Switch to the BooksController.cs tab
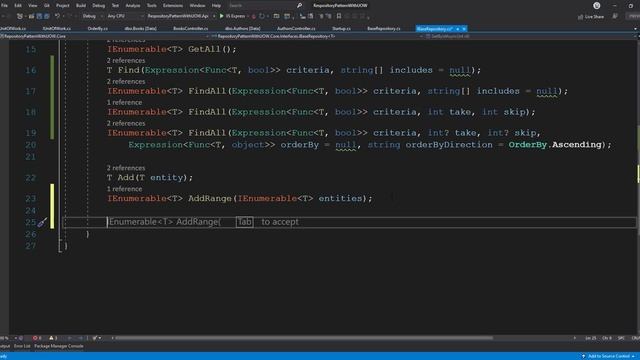Viewport: 640px width, 360px height. tap(191, 29)
